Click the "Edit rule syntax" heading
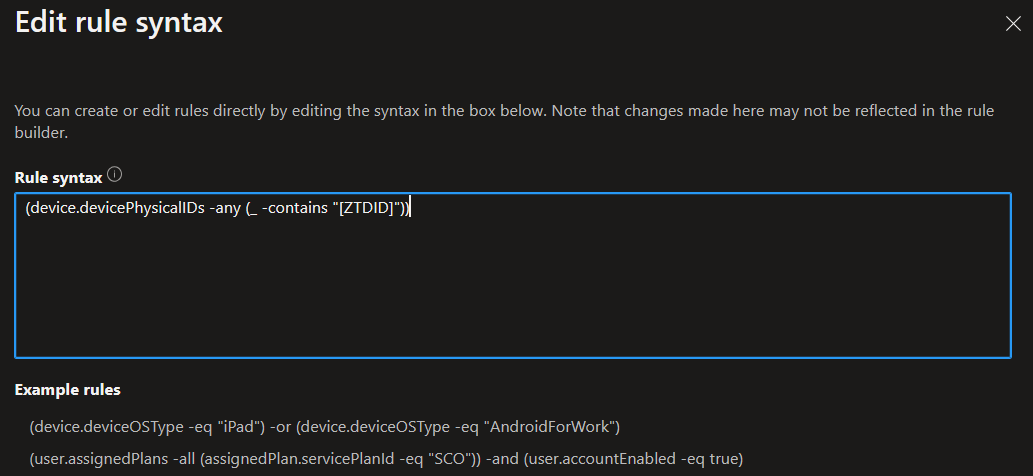The width and height of the screenshot is (1033, 476). coord(118,22)
